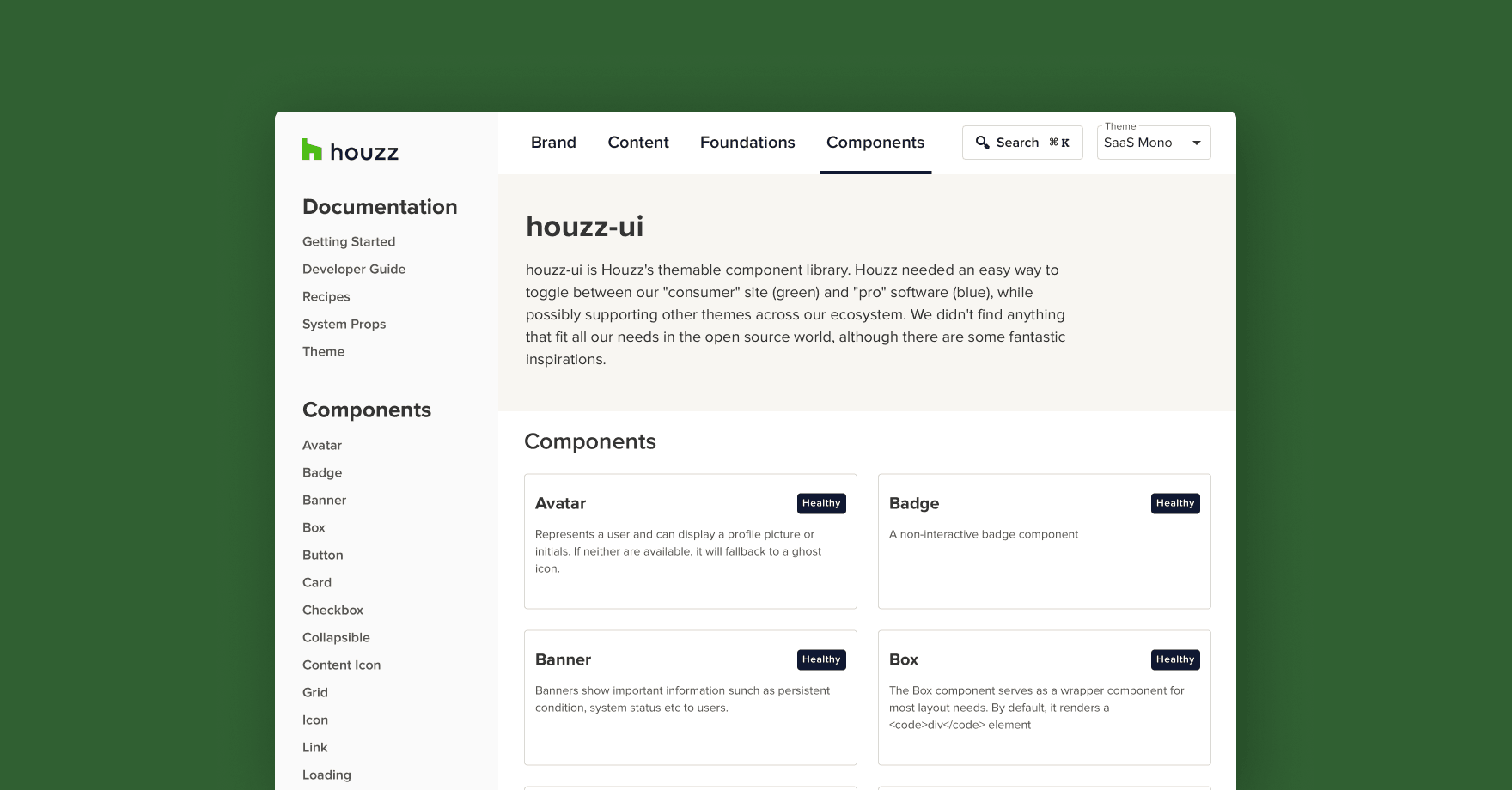The height and width of the screenshot is (790, 1512).
Task: Click the Components sidebar heading
Action: (367, 410)
